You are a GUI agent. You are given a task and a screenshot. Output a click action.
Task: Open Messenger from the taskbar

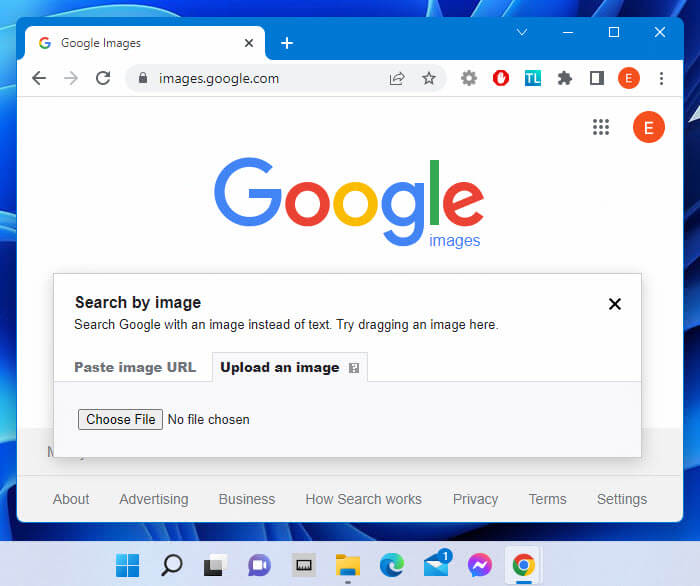tap(480, 565)
